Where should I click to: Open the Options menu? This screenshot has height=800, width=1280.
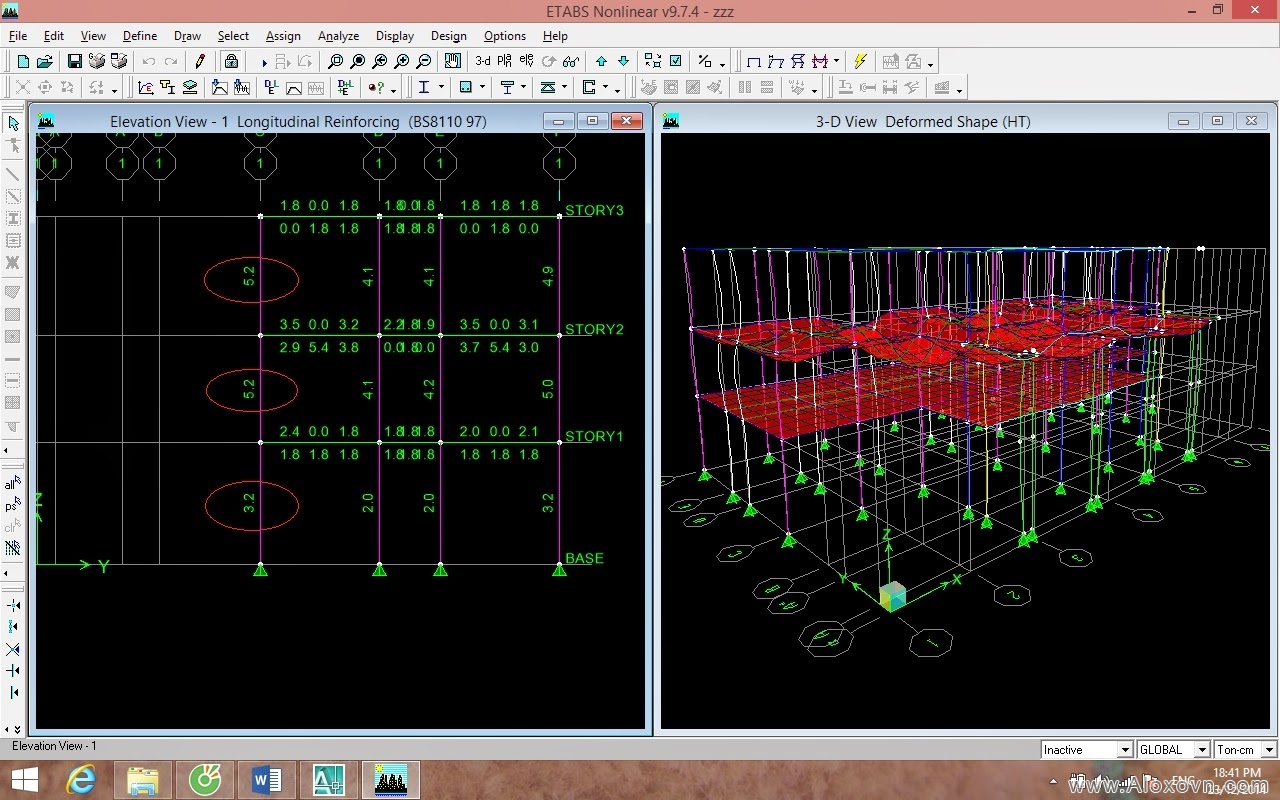tap(505, 36)
